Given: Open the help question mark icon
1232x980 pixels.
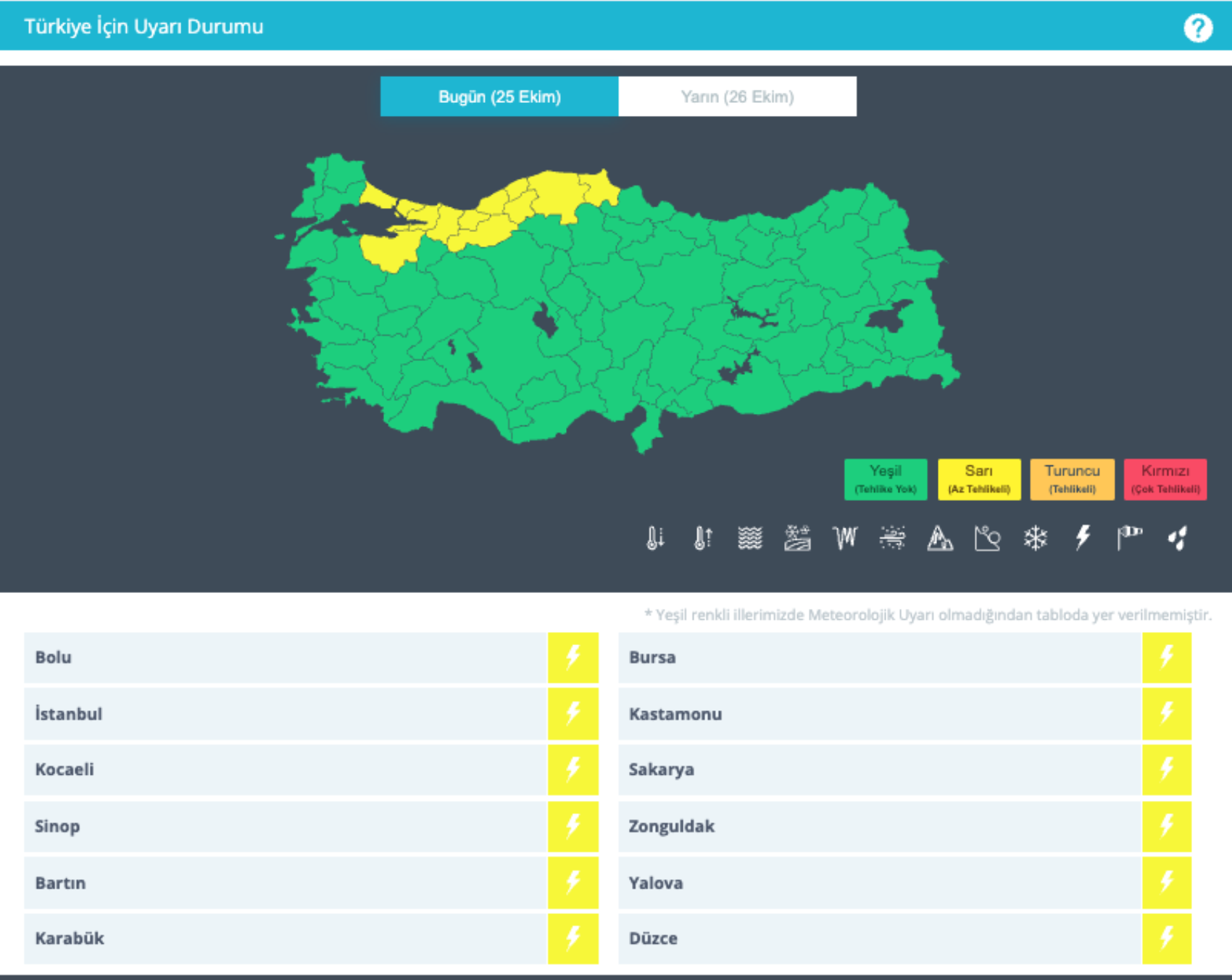Looking at the screenshot, I should click(1198, 28).
